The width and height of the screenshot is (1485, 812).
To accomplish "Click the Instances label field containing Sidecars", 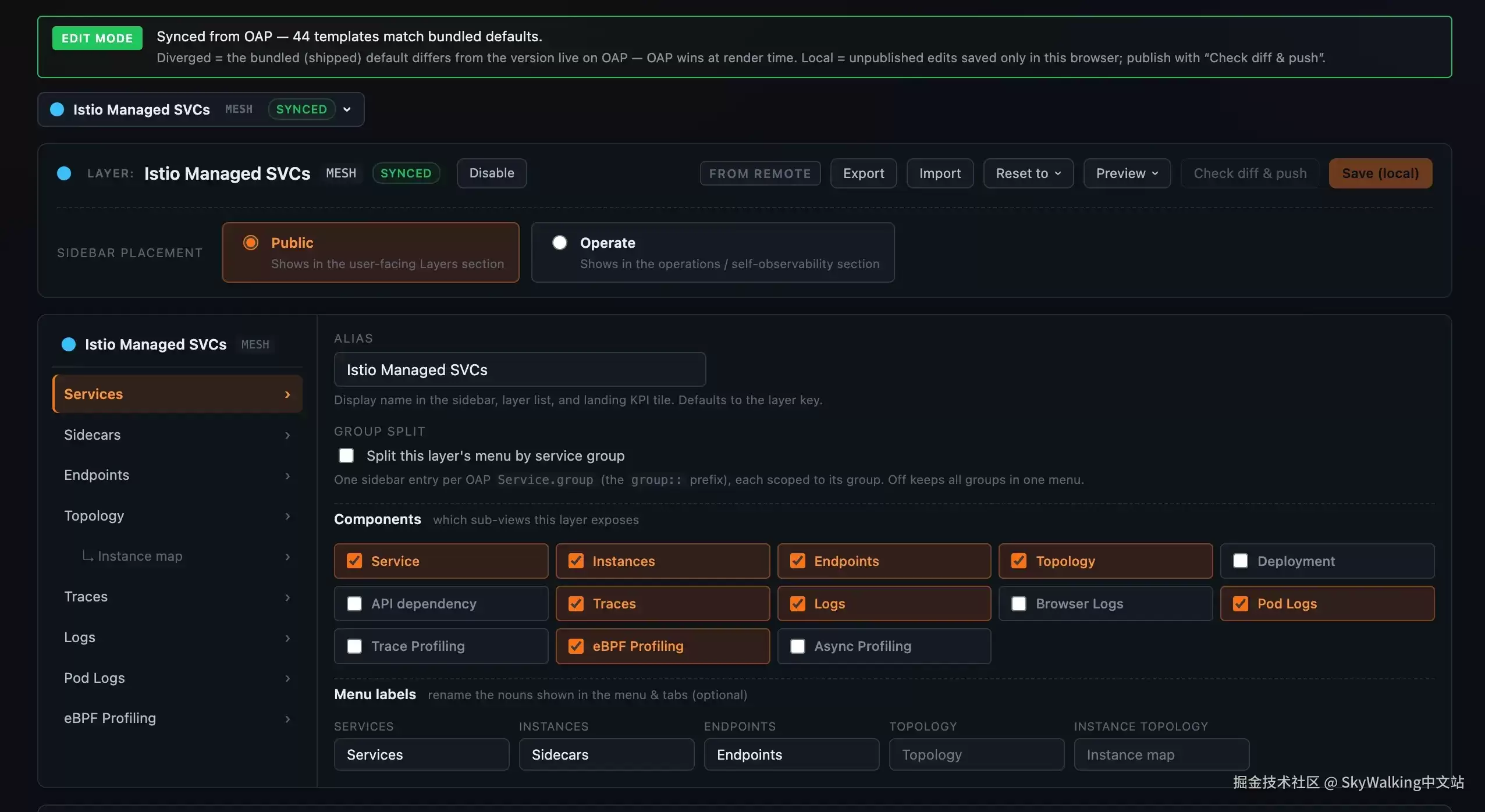I will point(606,754).
